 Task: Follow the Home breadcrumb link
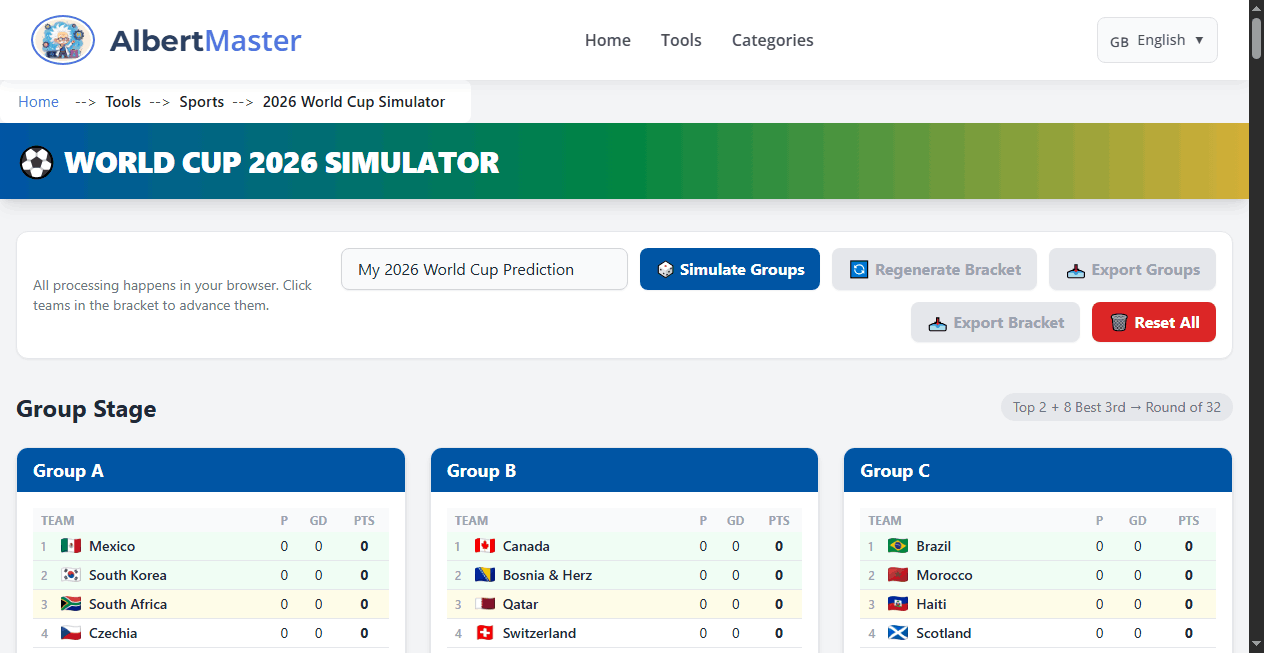[x=38, y=101]
